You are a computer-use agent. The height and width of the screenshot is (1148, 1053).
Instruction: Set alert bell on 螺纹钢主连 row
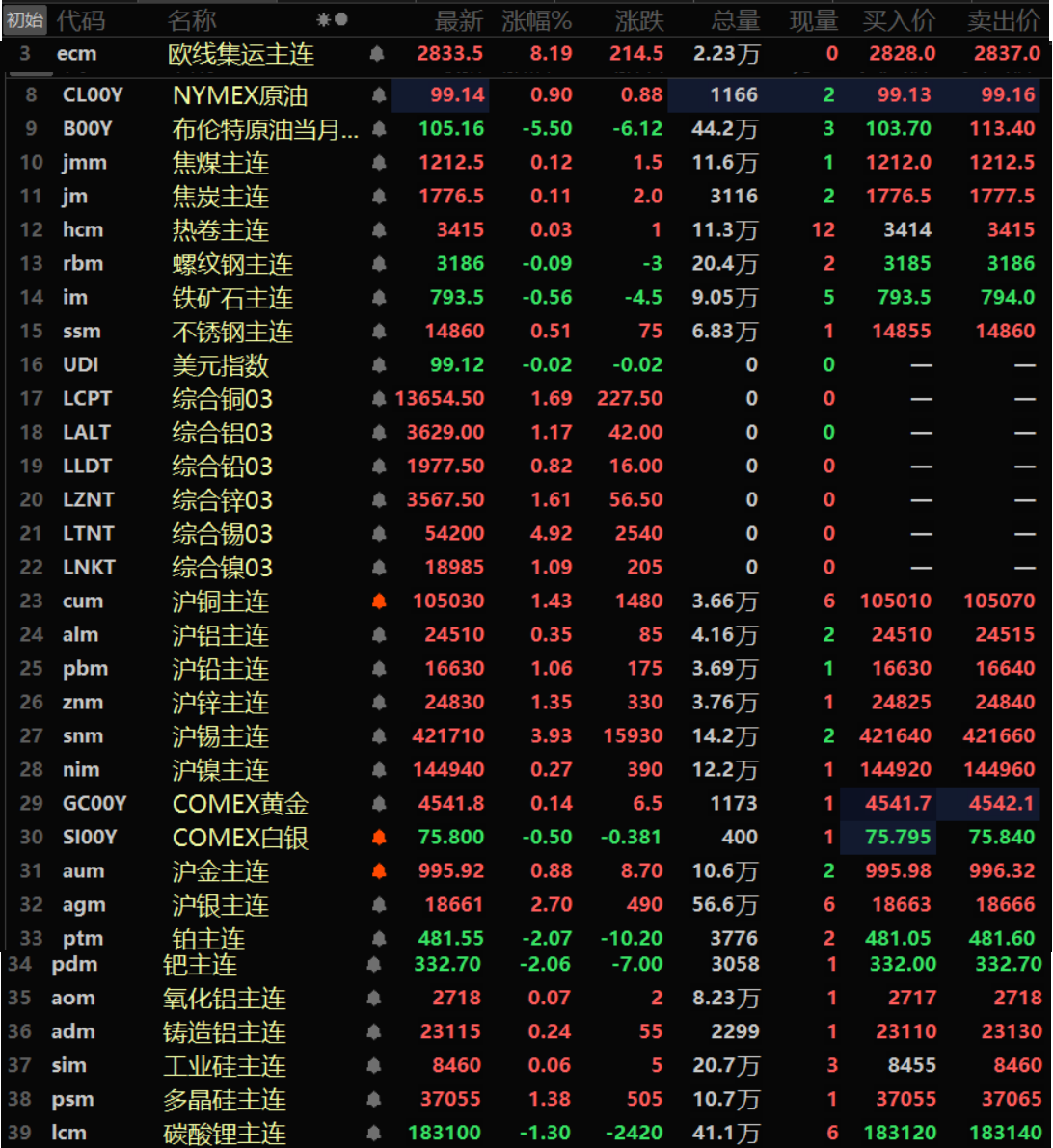tap(379, 263)
